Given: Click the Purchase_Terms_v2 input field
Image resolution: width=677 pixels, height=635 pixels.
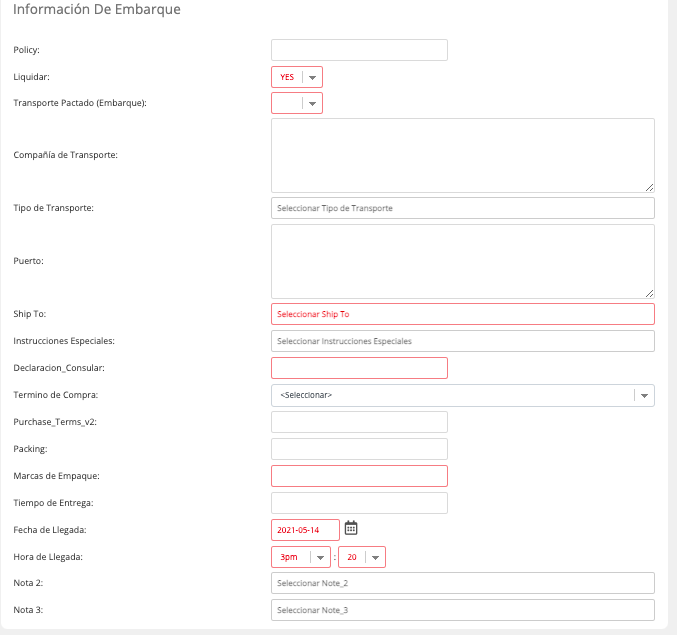Looking at the screenshot, I should tap(359, 422).
